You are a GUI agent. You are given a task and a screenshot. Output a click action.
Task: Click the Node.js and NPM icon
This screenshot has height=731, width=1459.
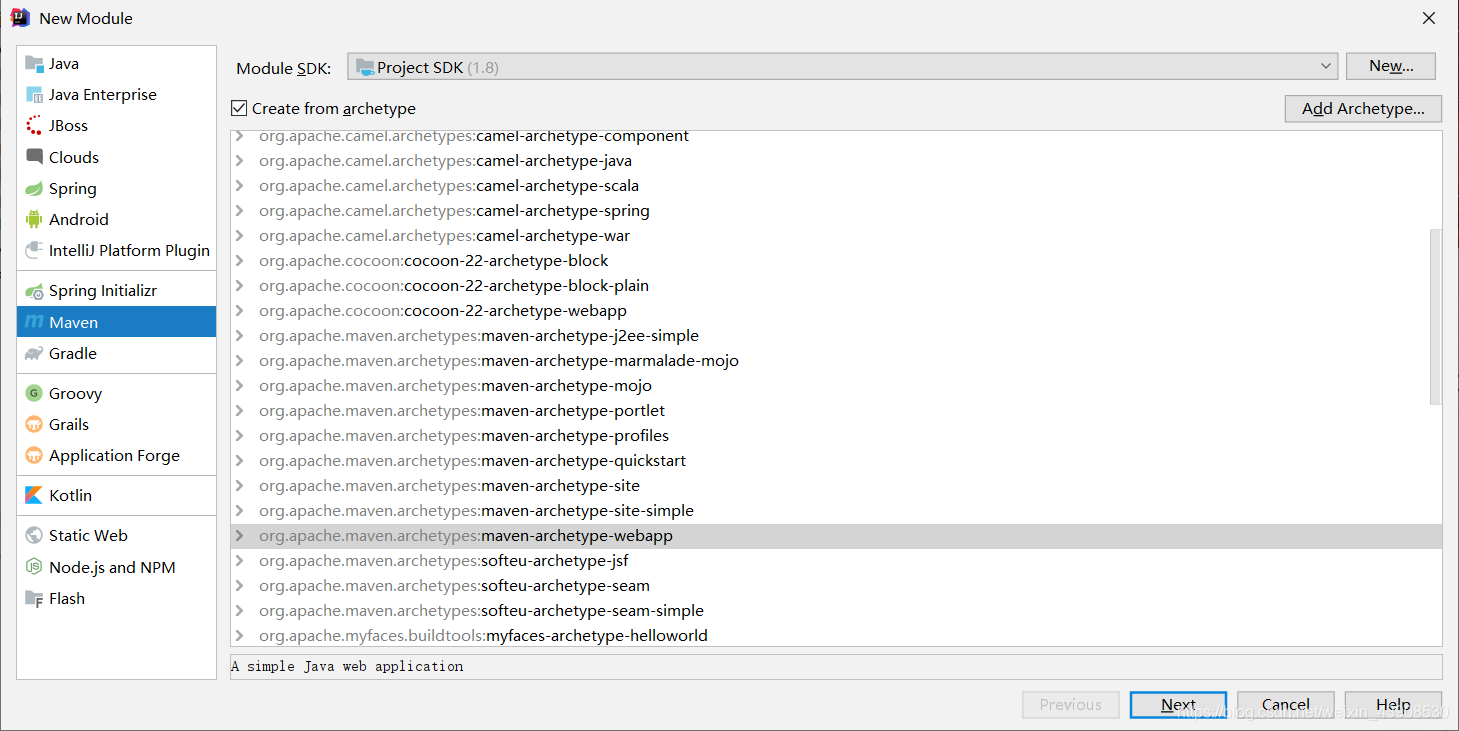coord(34,567)
